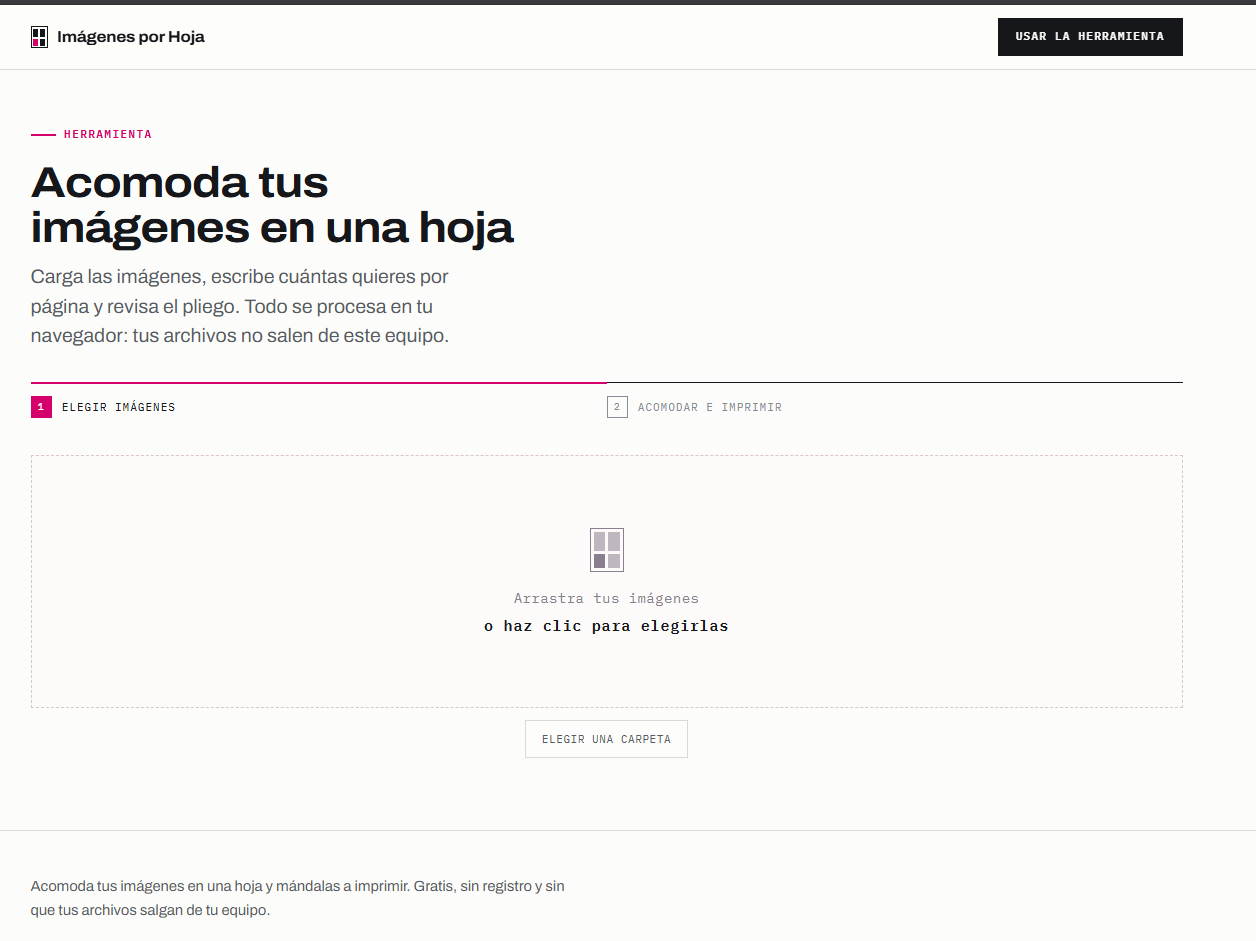Screen dimensions: 1256x941
Task: Click the 'Acomoda tus imágenes en una hoja' heading
Action: [x=272, y=205]
